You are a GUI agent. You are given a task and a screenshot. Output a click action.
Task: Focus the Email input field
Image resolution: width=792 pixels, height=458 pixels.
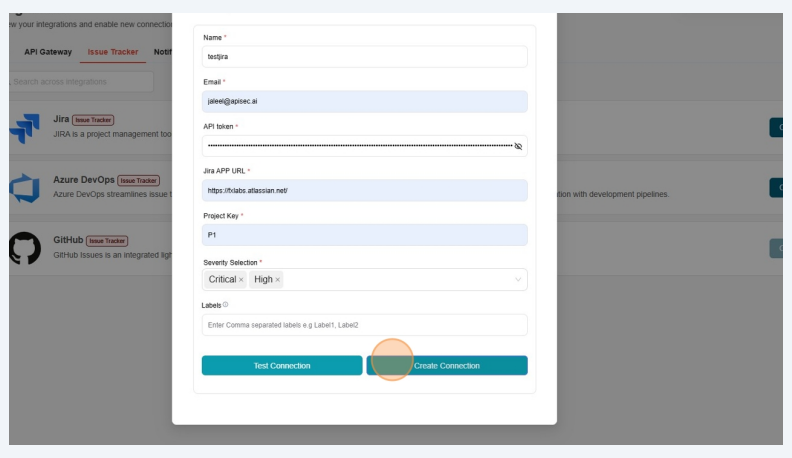[364, 101]
